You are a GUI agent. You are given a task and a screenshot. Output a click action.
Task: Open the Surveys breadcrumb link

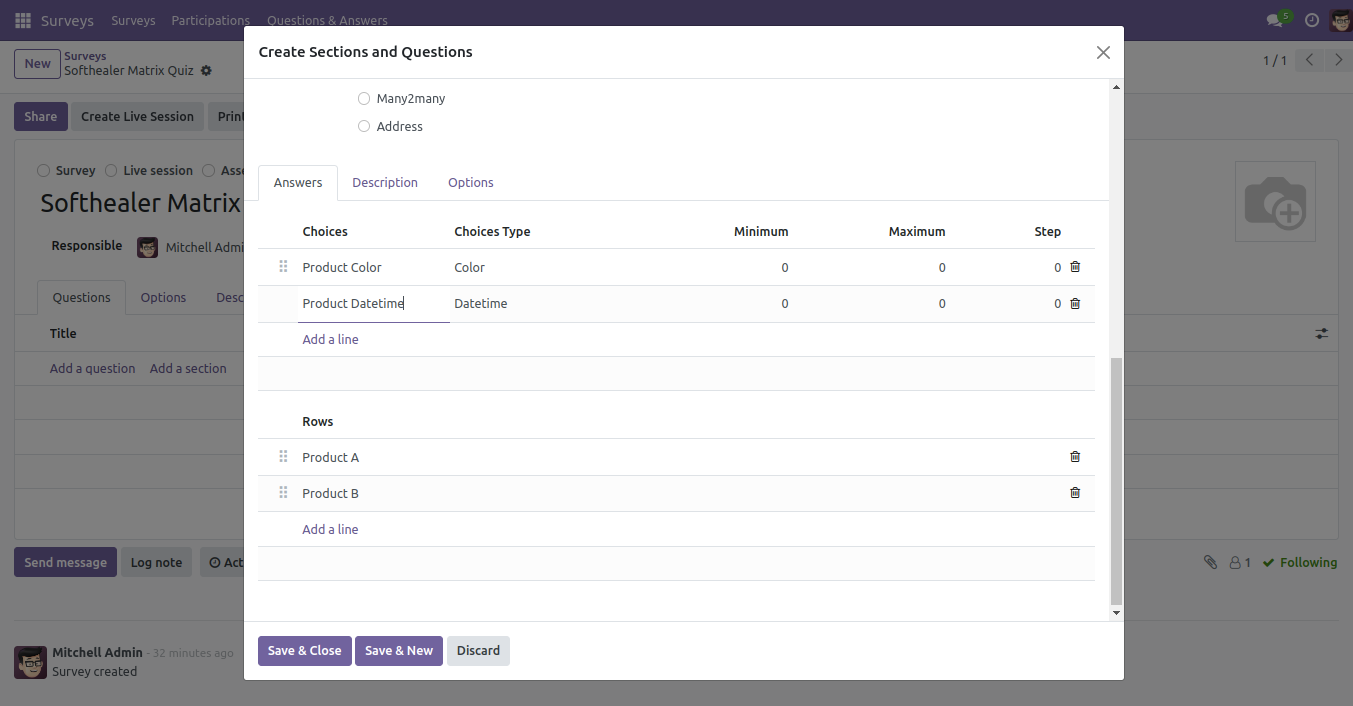click(x=85, y=56)
